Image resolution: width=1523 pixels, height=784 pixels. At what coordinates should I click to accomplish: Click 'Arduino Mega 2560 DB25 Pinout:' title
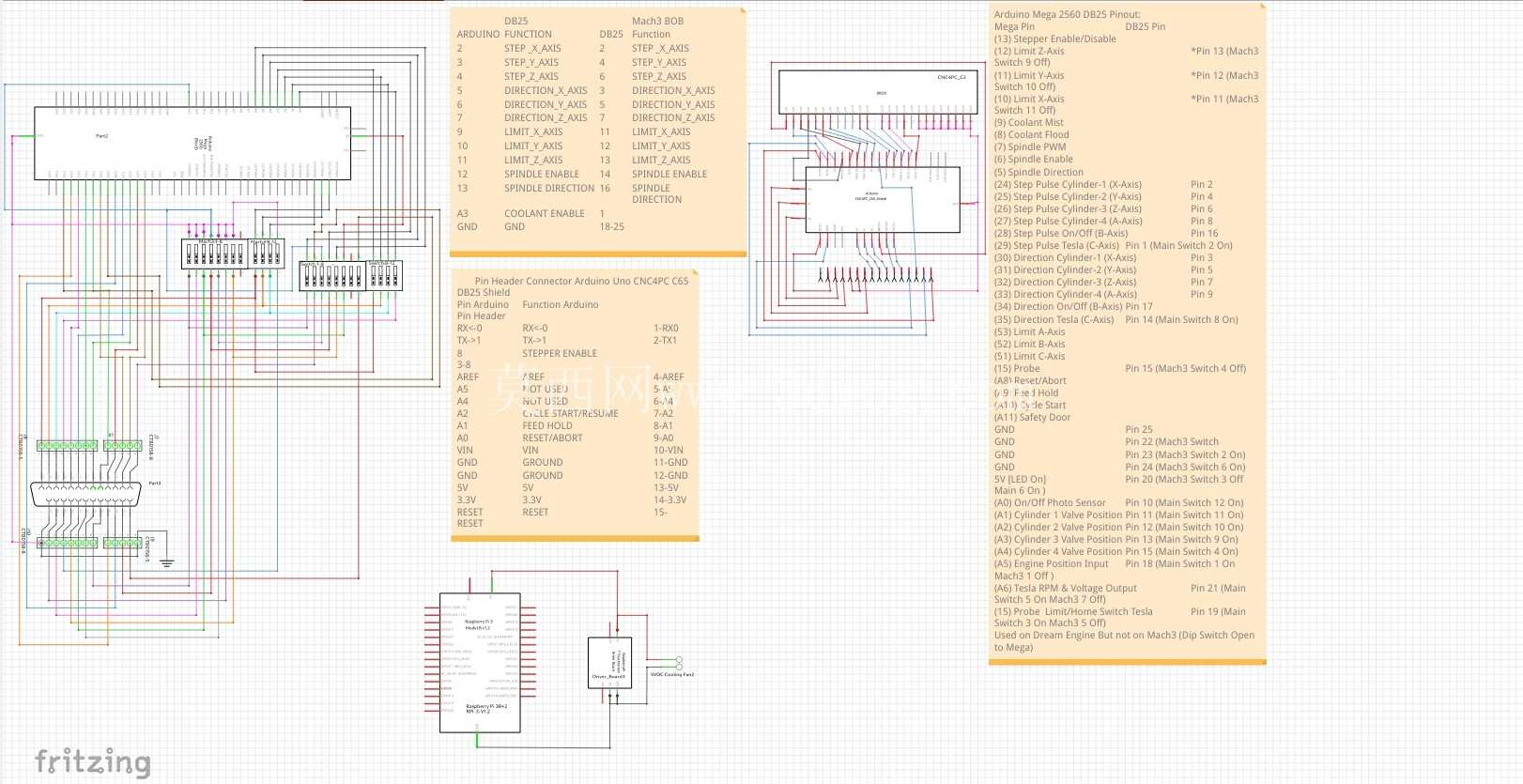[x=1068, y=14]
